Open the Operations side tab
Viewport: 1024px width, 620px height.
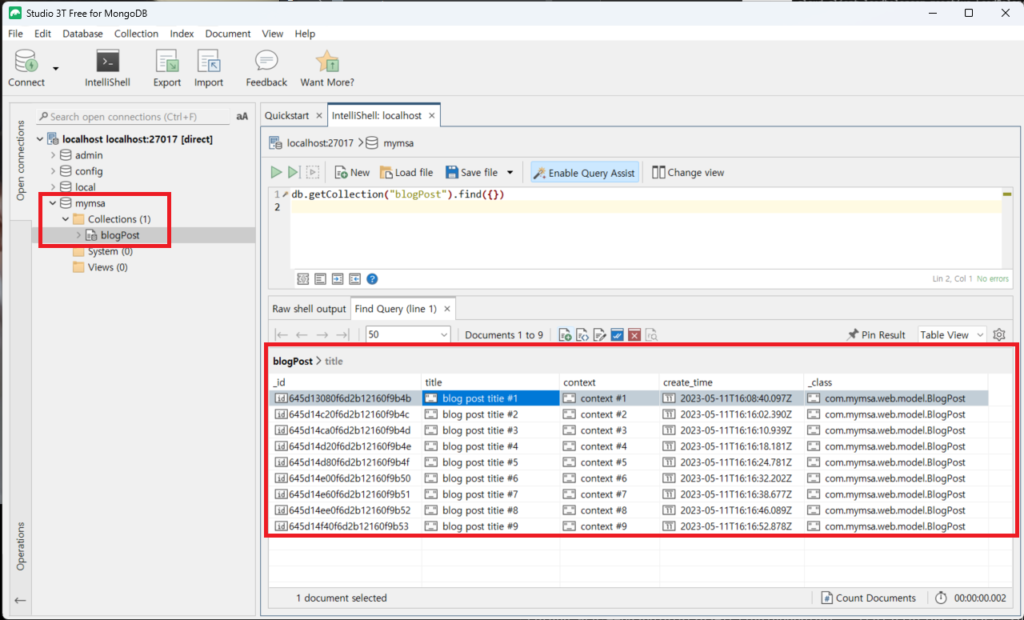click(x=20, y=546)
